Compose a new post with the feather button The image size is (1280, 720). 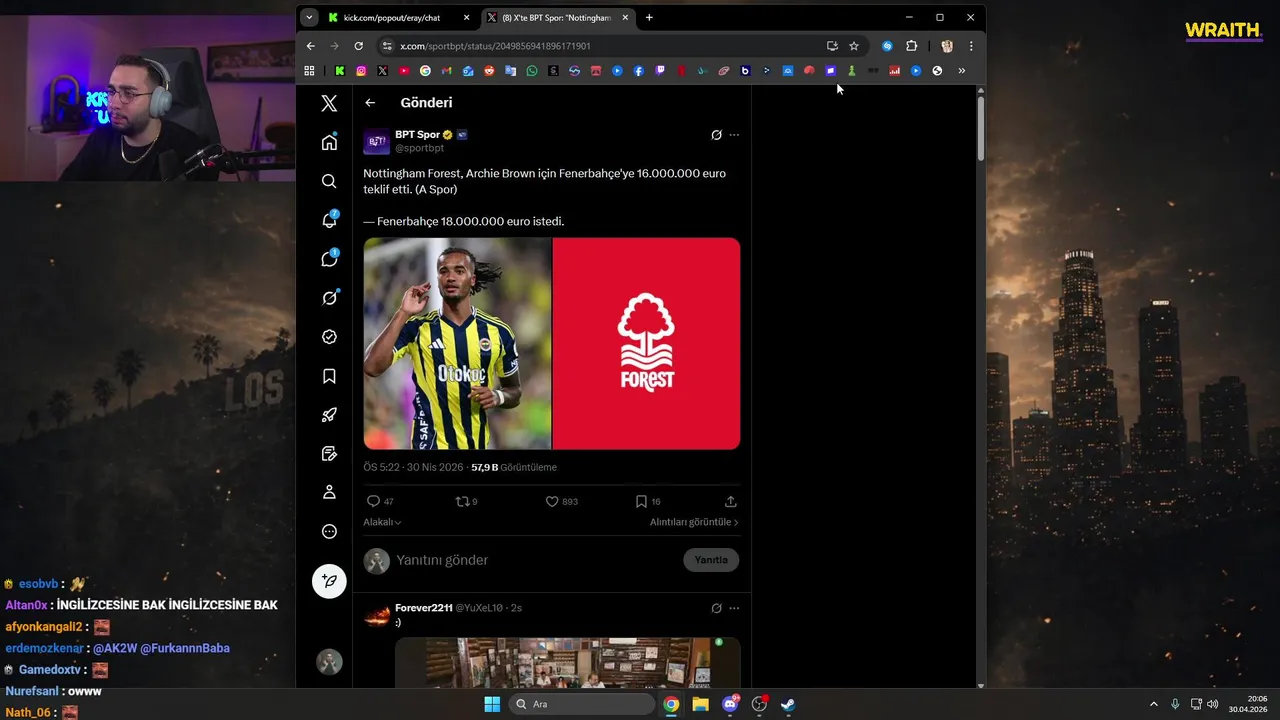pyautogui.click(x=329, y=581)
